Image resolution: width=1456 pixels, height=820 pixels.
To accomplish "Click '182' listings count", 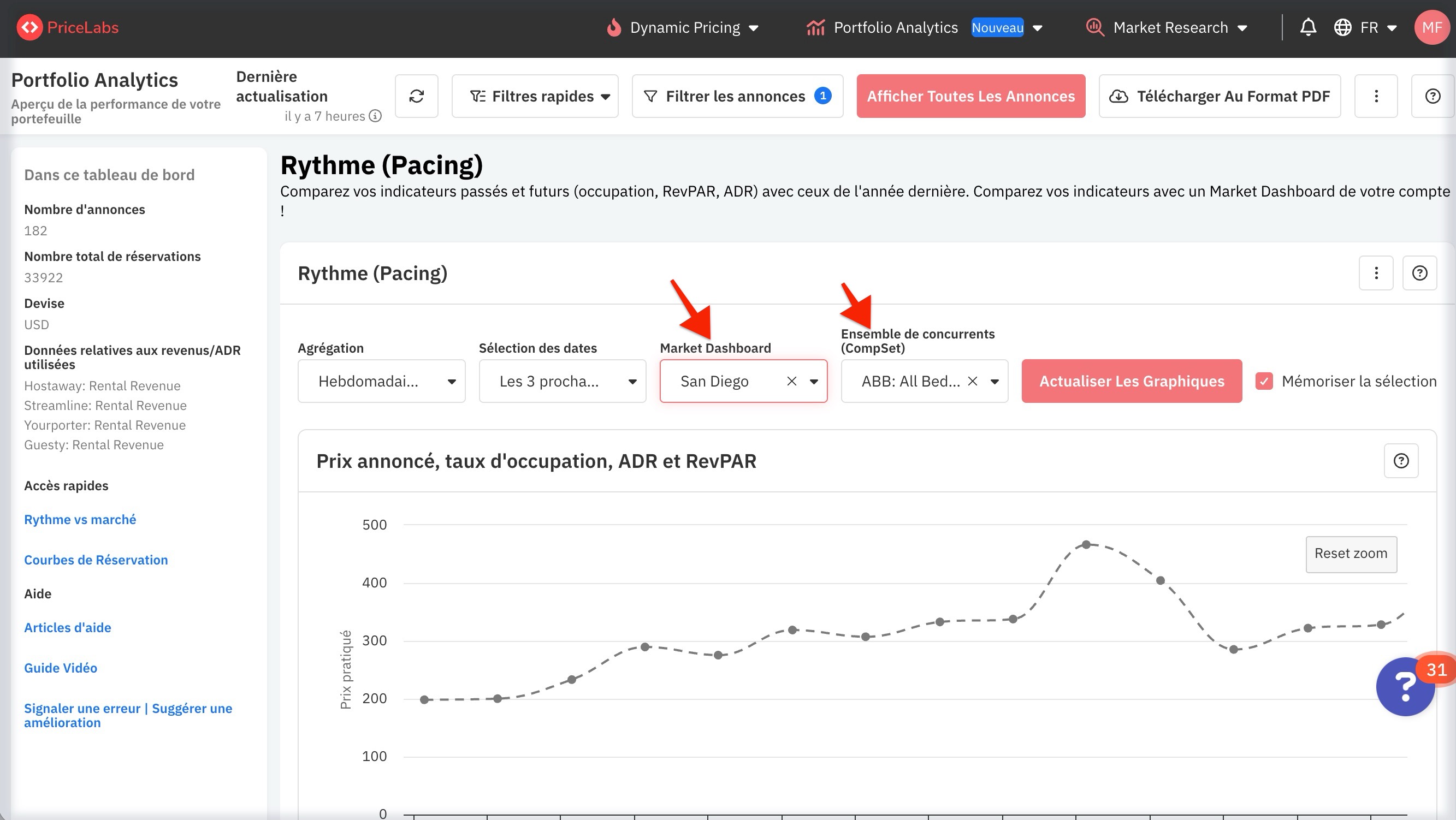I will 35,230.
